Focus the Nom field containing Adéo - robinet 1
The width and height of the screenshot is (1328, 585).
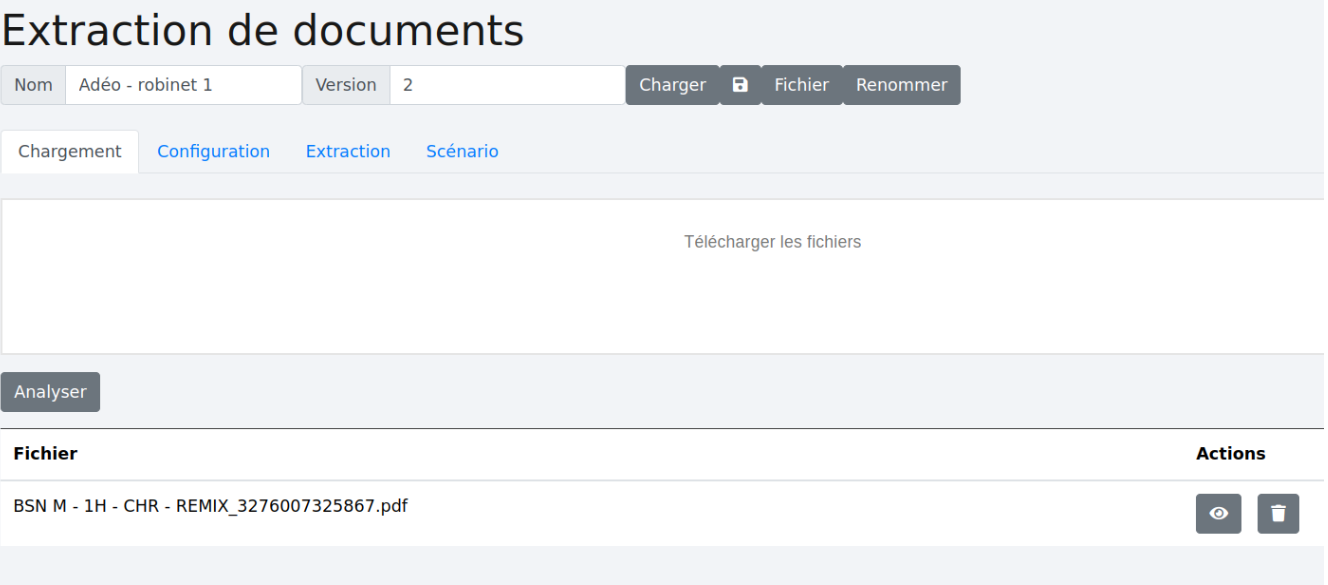point(183,85)
